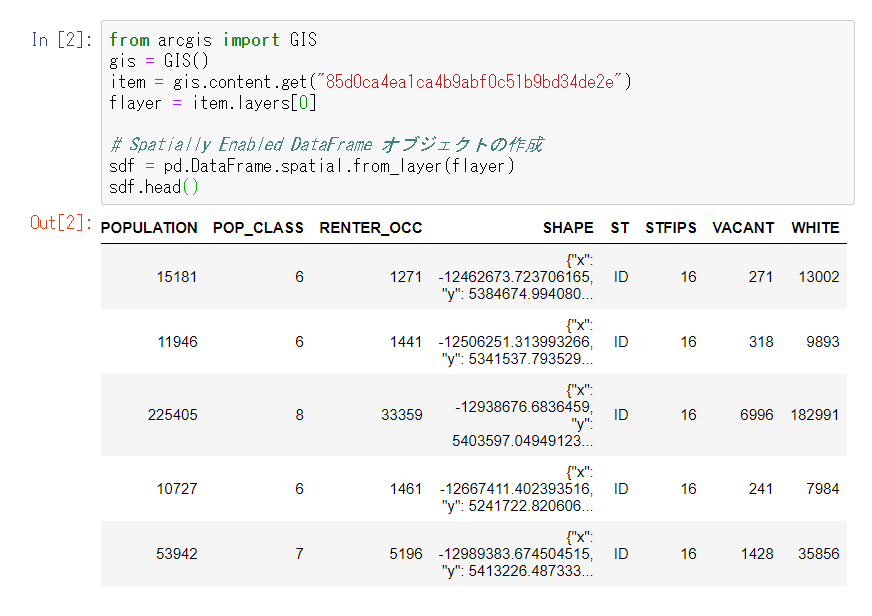Viewport: 872px width, 616px height.
Task: Click the item ID string in gis.content.get
Action: click(469, 82)
